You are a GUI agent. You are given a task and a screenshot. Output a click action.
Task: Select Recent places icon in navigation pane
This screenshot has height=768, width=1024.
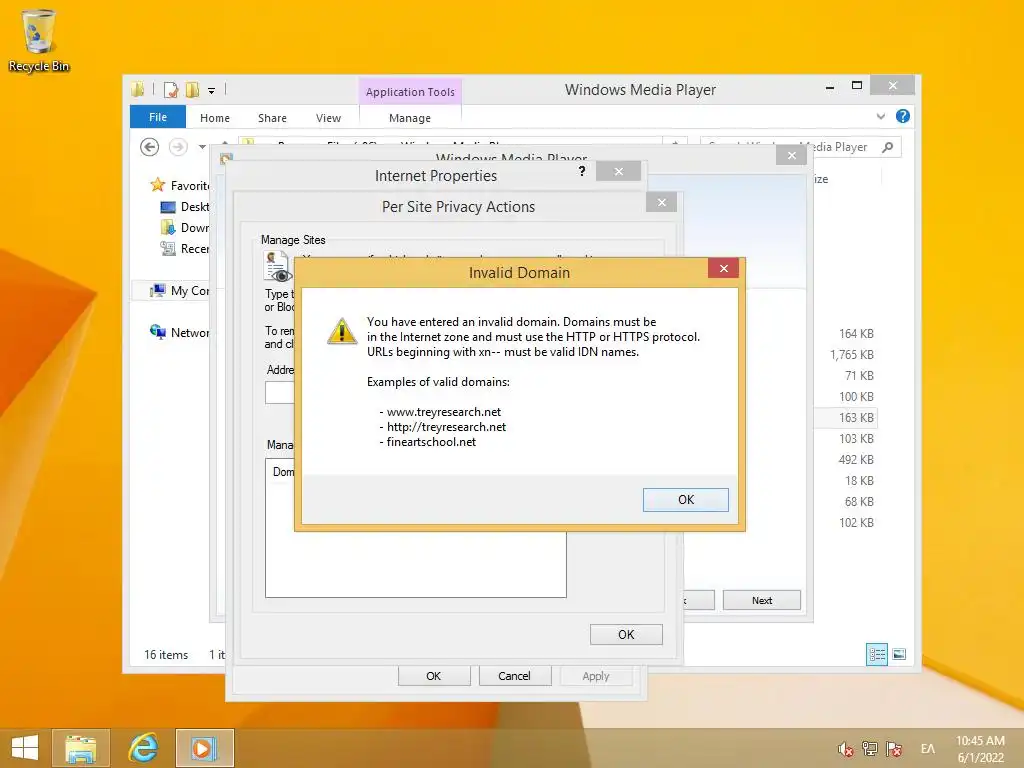pos(168,248)
